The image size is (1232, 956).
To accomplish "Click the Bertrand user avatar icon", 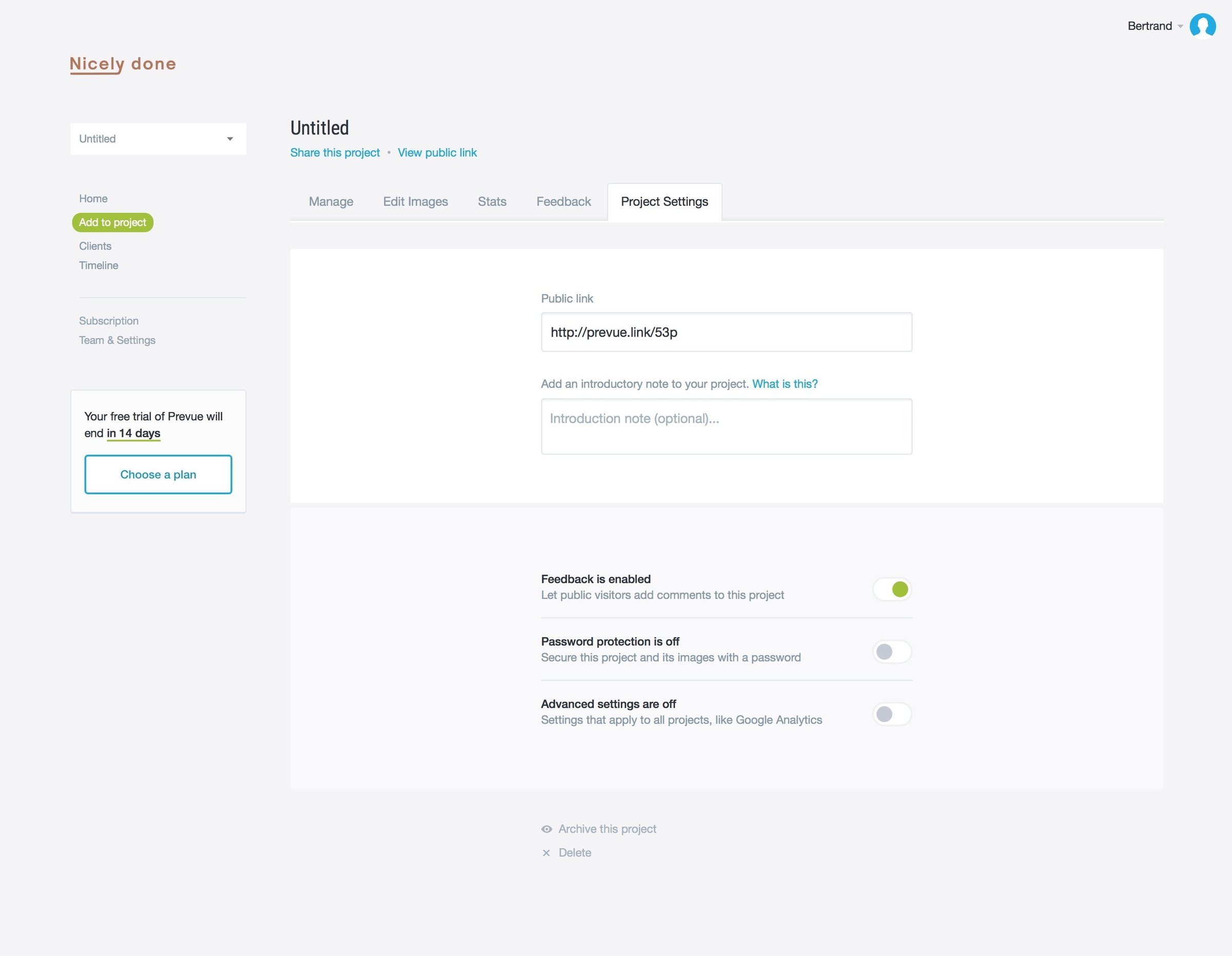I will 1202,26.
